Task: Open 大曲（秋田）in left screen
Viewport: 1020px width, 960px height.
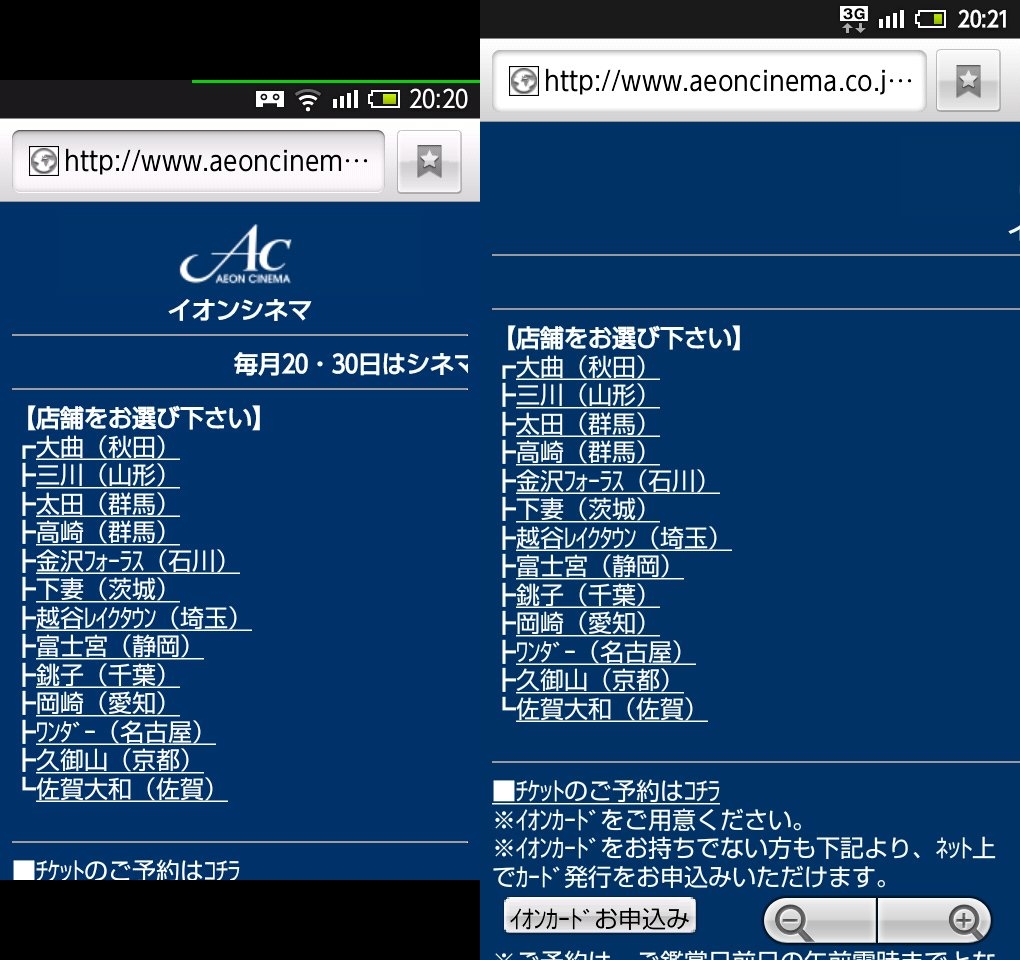Action: point(107,447)
